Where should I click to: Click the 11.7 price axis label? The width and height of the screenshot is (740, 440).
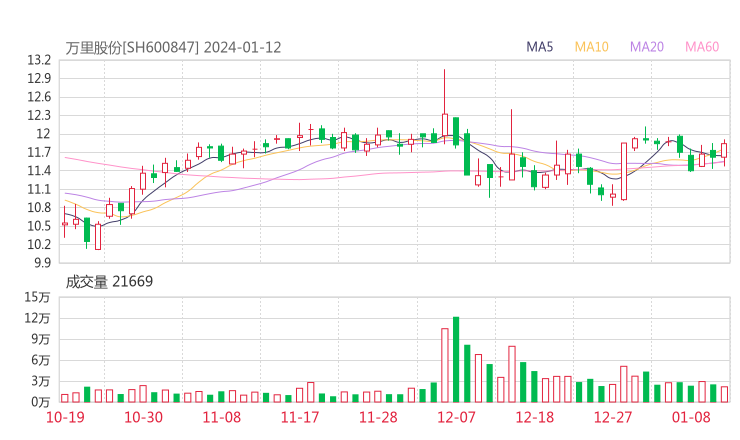click(39, 152)
